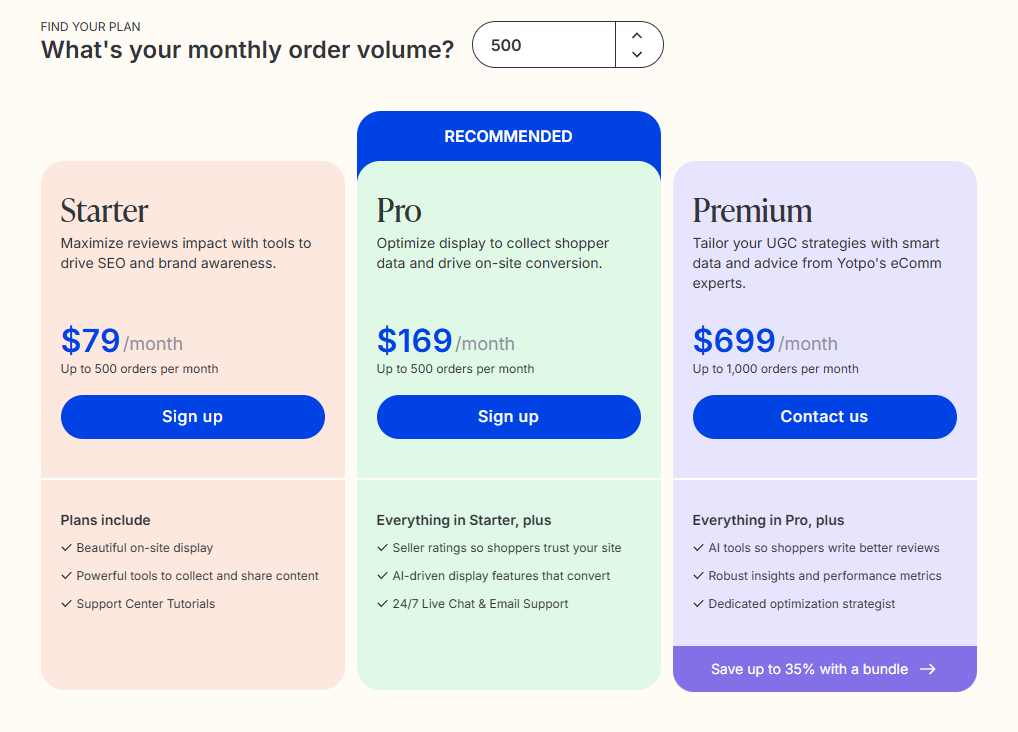Open the bundle savings offer link
Image resolution: width=1018 pixels, height=732 pixels.
pos(824,669)
